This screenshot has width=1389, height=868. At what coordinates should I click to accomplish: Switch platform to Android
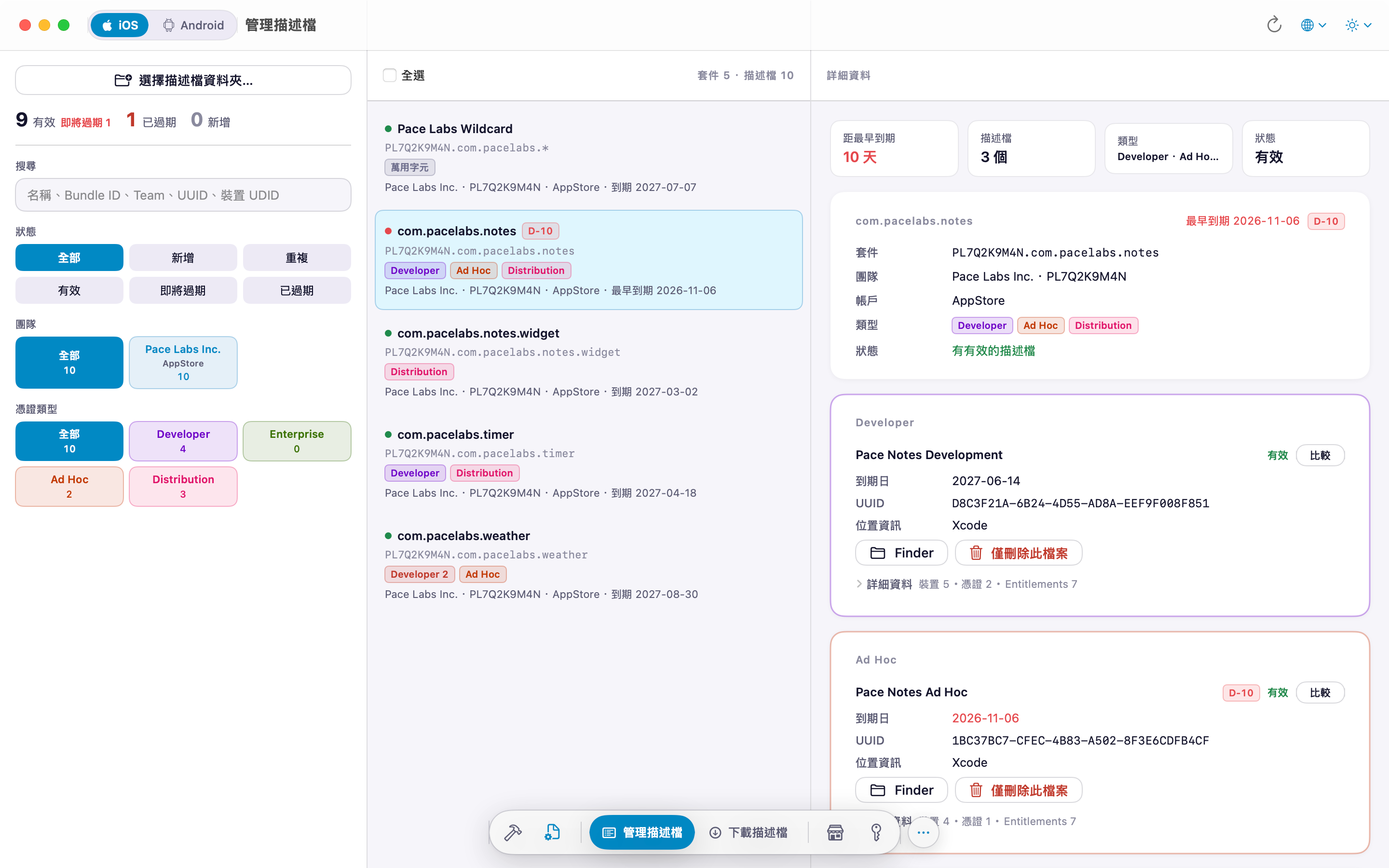(193, 25)
